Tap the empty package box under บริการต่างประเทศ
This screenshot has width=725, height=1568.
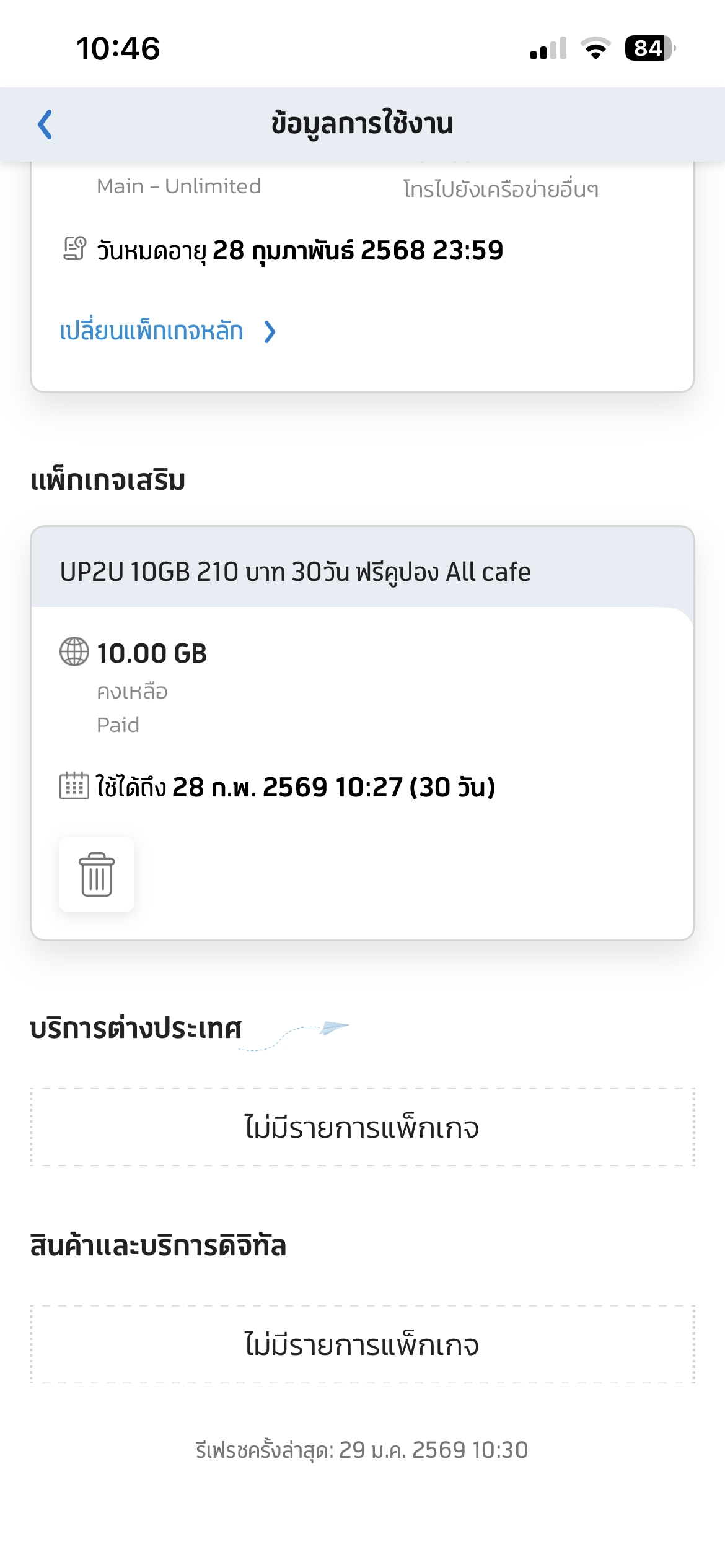coord(362,1127)
